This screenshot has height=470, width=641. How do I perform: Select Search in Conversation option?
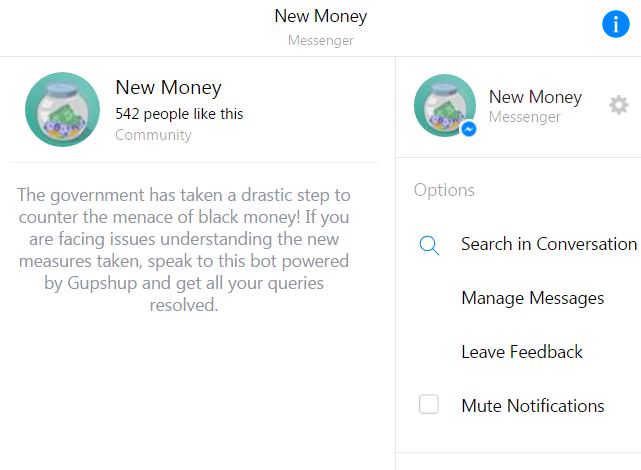548,244
